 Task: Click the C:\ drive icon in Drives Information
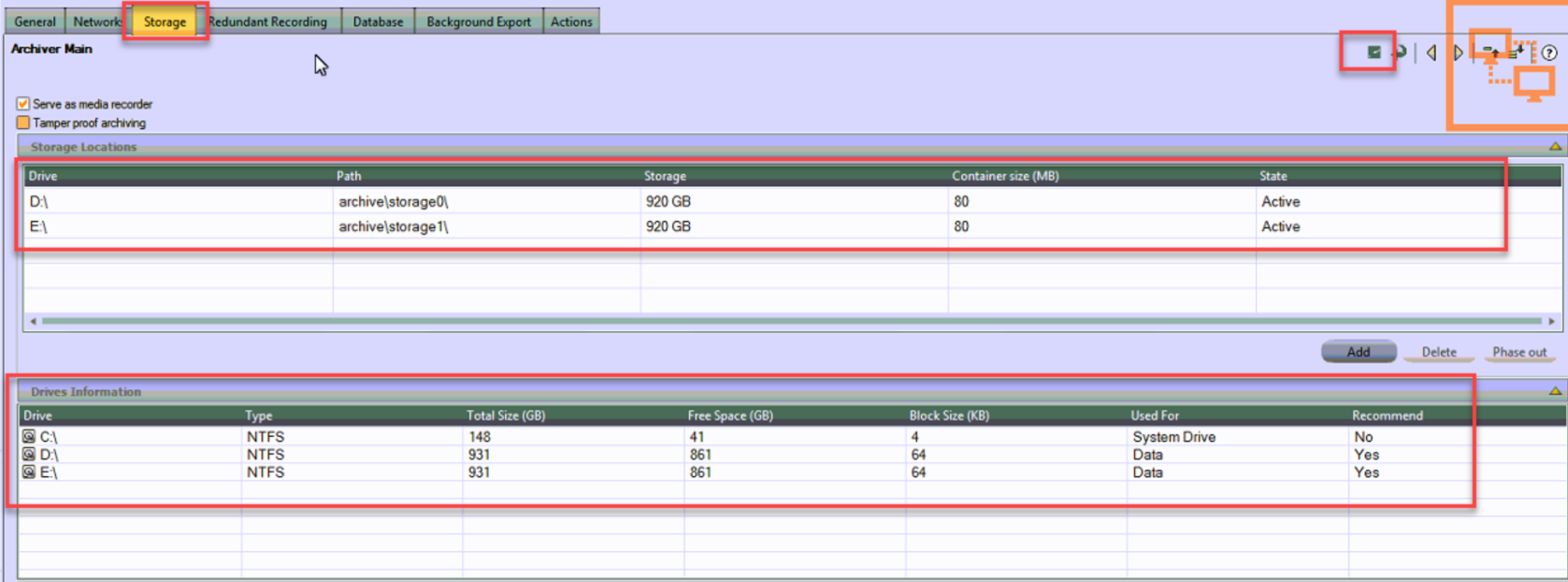[29, 437]
